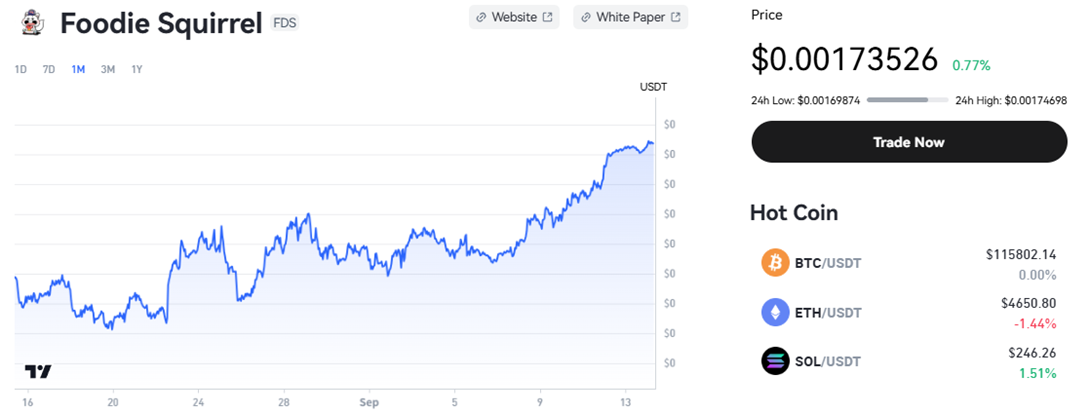Image resolution: width=1090 pixels, height=413 pixels.
Task: Click the Trade Now button
Action: [x=909, y=142]
